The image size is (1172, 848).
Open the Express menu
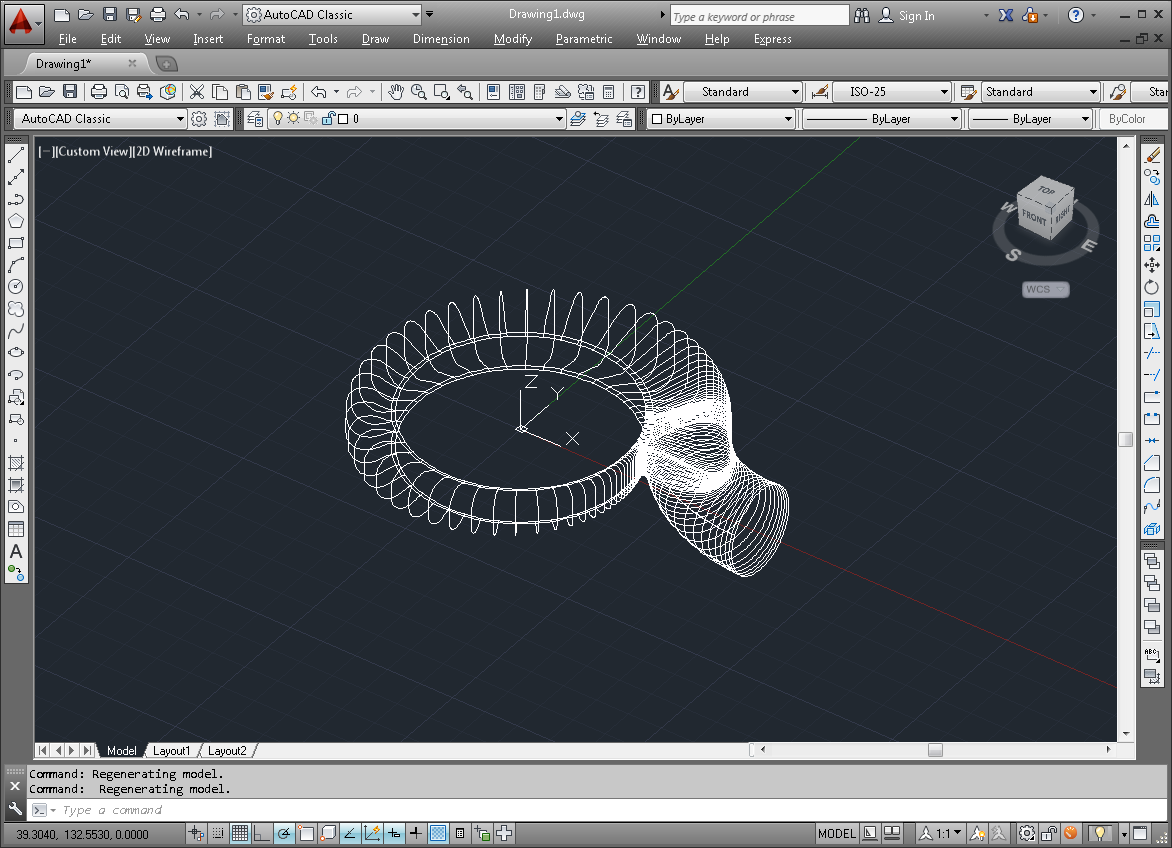tap(772, 39)
